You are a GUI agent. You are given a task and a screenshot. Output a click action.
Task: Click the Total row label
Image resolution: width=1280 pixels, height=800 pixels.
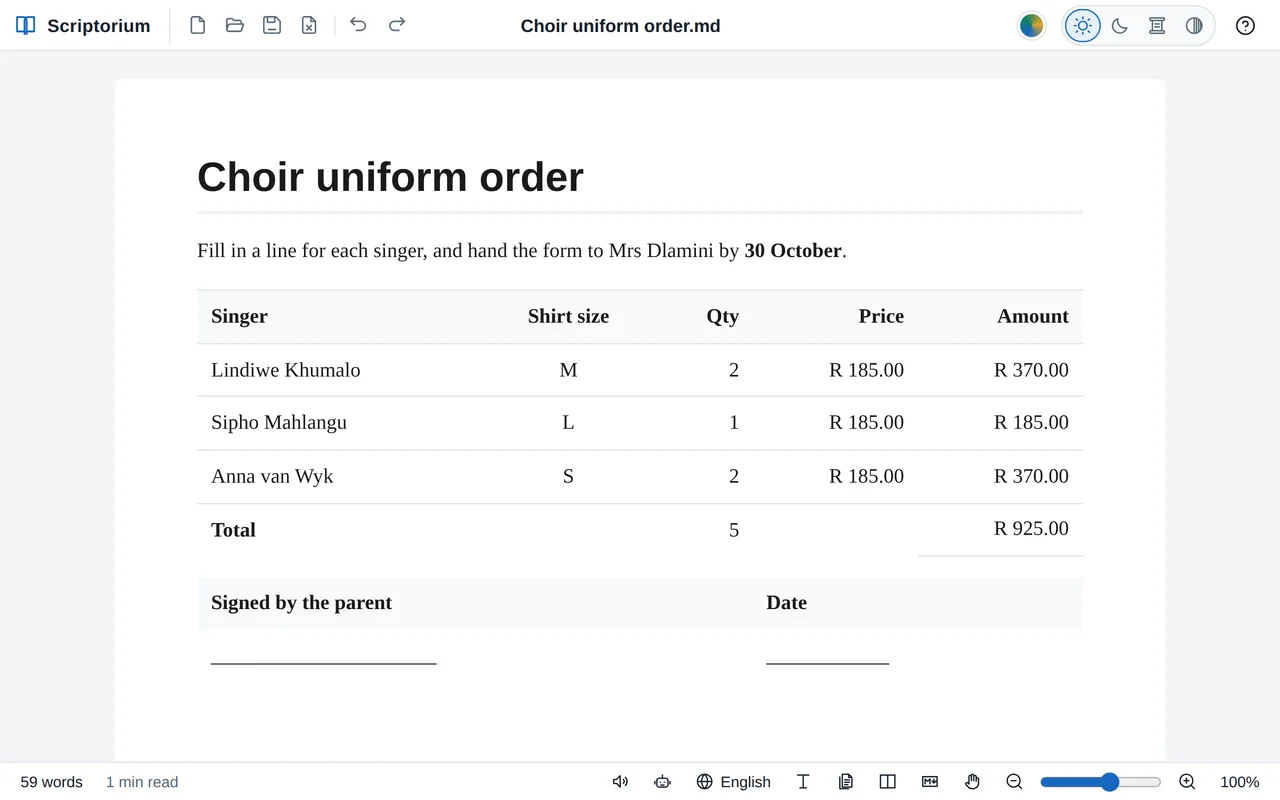(233, 530)
